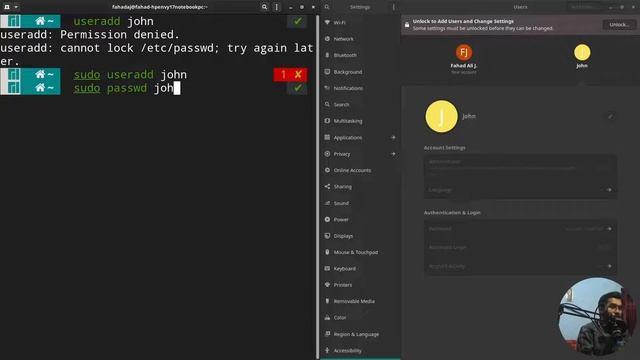Toggle Automatic Login switch
The image size is (640, 360).
[x=604, y=247]
